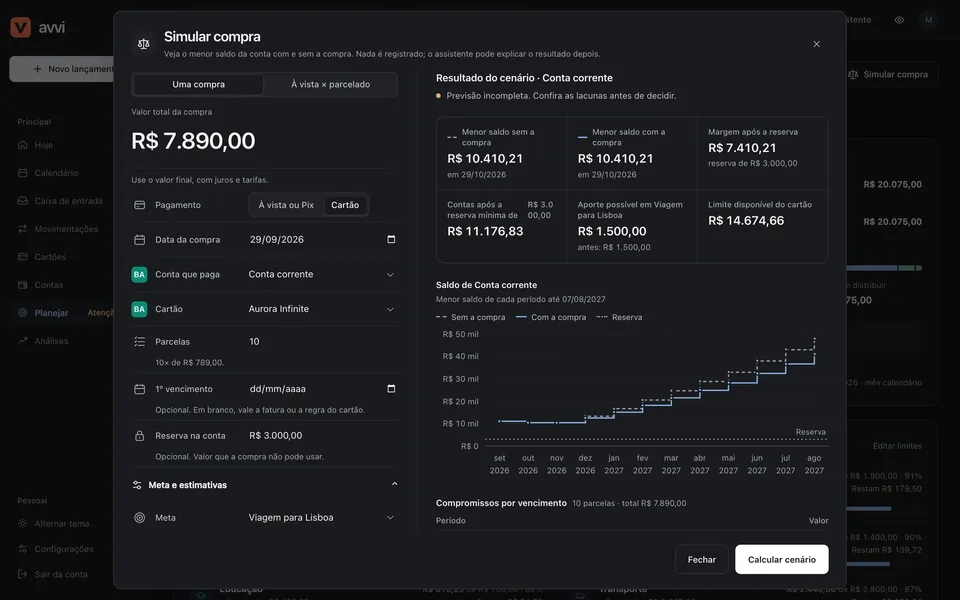
Task: Click the Alternar tema sun icon
Action: (23, 523)
